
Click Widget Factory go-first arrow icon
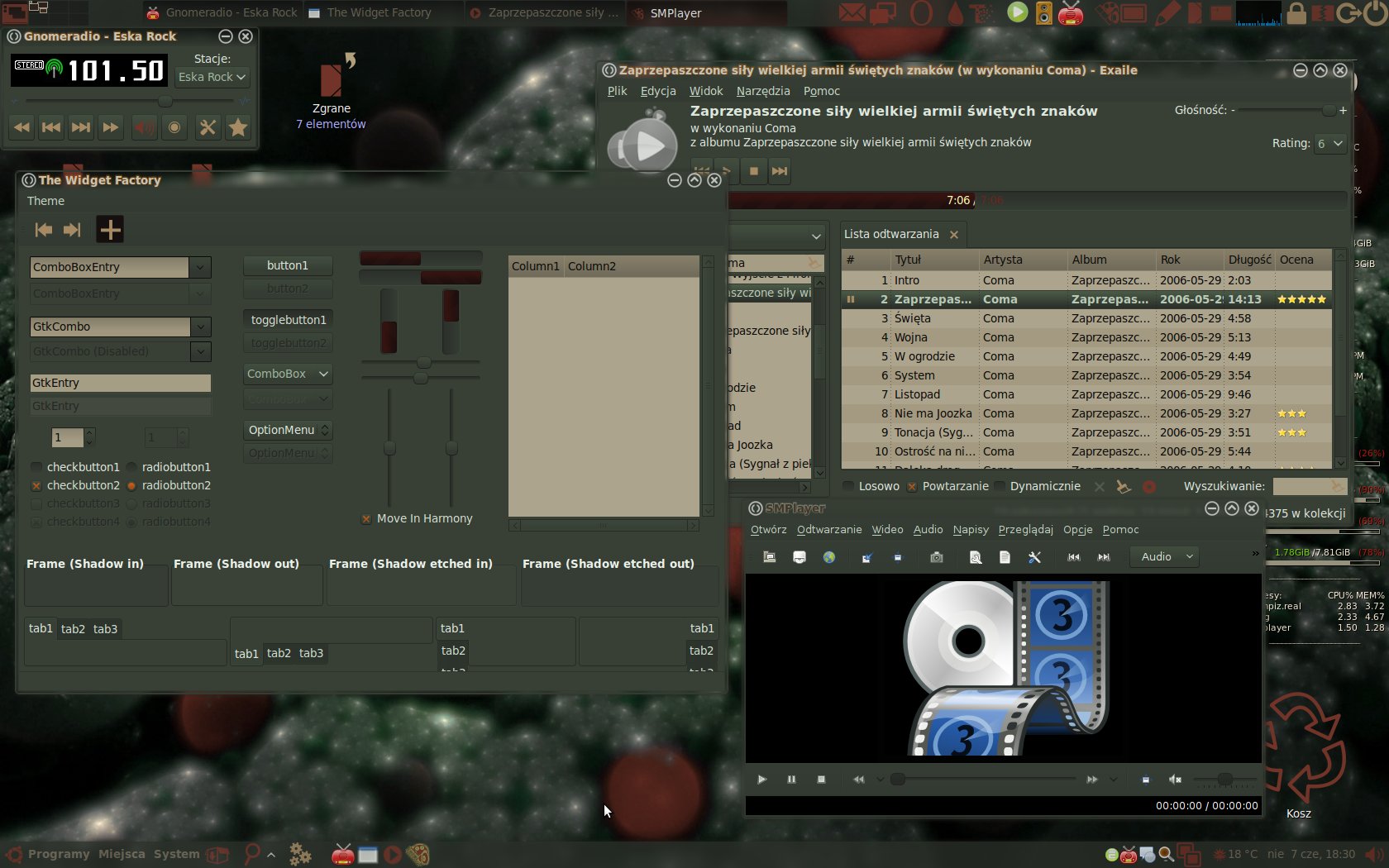click(43, 230)
